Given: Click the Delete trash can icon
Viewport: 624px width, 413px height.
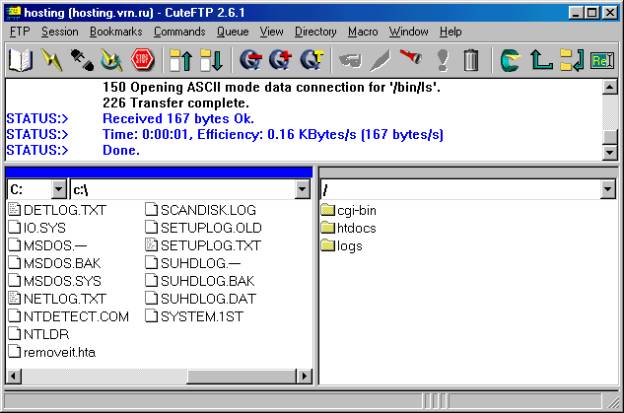Looking at the screenshot, I should click(471, 60).
